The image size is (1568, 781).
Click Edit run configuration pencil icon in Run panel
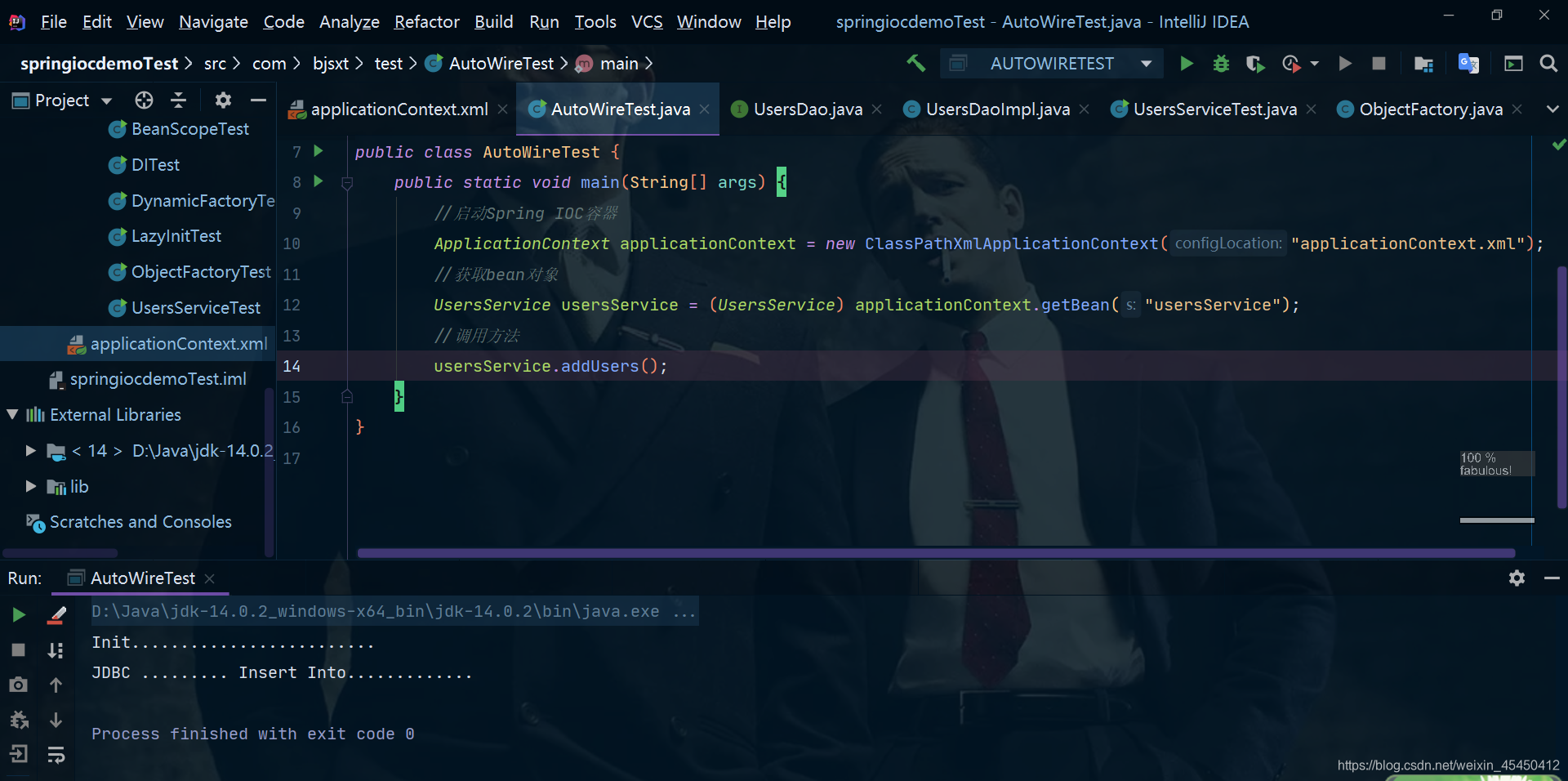pyautogui.click(x=56, y=615)
